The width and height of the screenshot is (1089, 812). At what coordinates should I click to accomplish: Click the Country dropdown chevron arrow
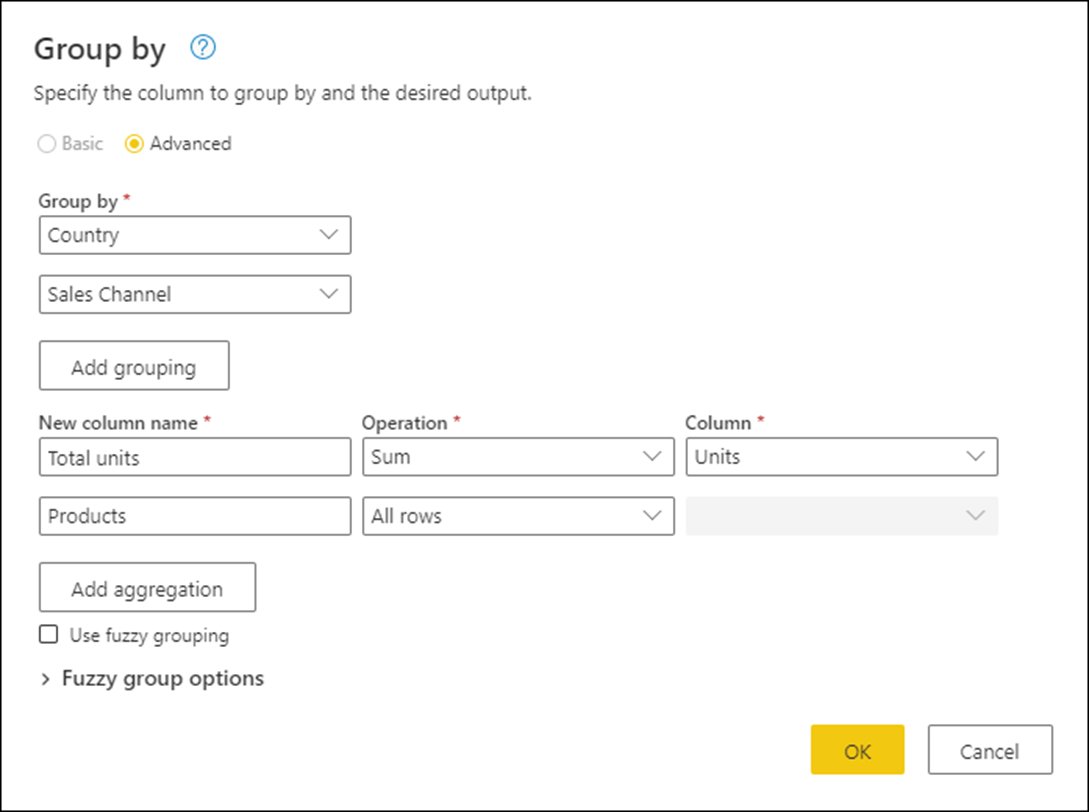point(330,235)
